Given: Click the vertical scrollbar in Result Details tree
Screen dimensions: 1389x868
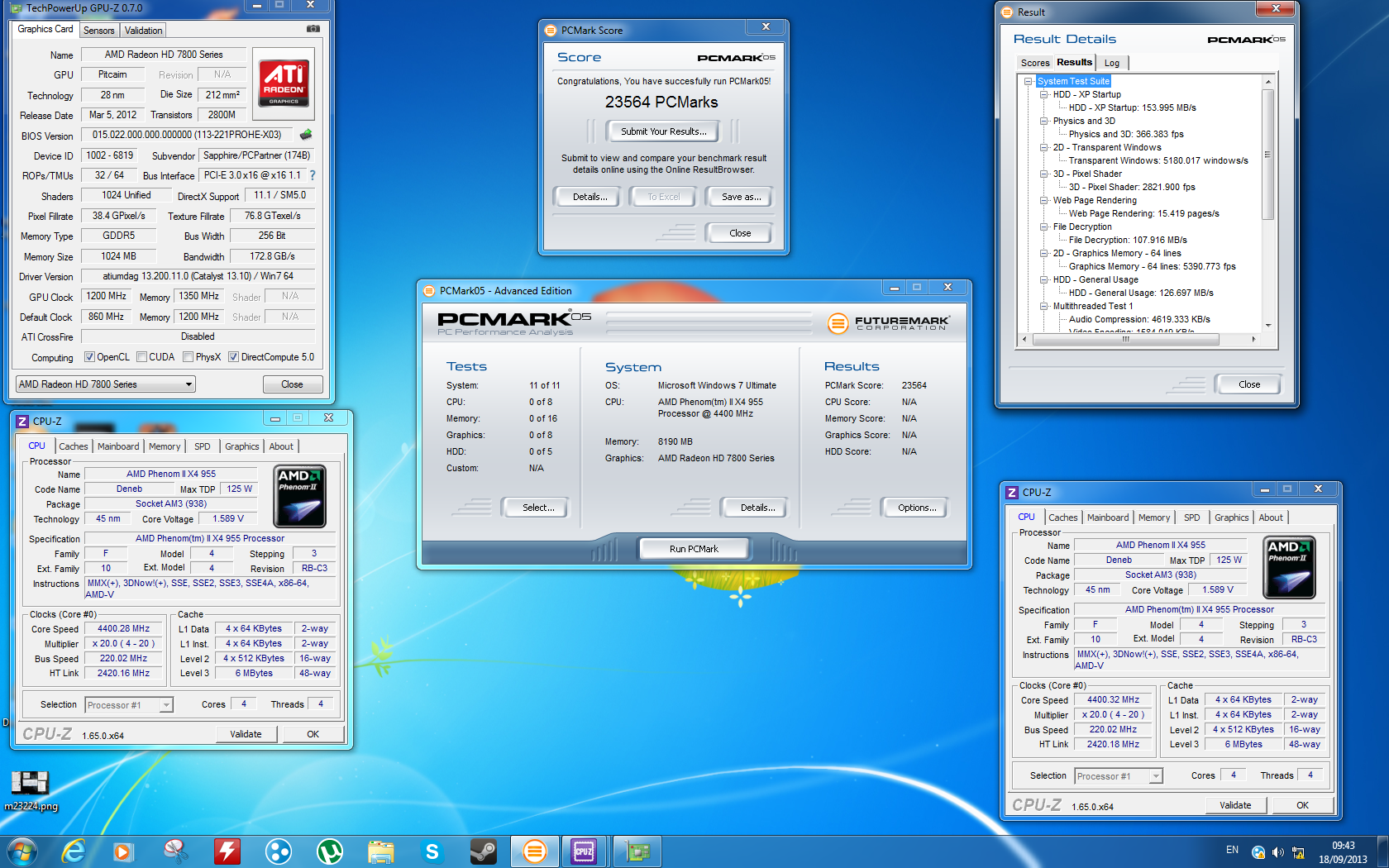Looking at the screenshot, I should click(x=1267, y=154).
